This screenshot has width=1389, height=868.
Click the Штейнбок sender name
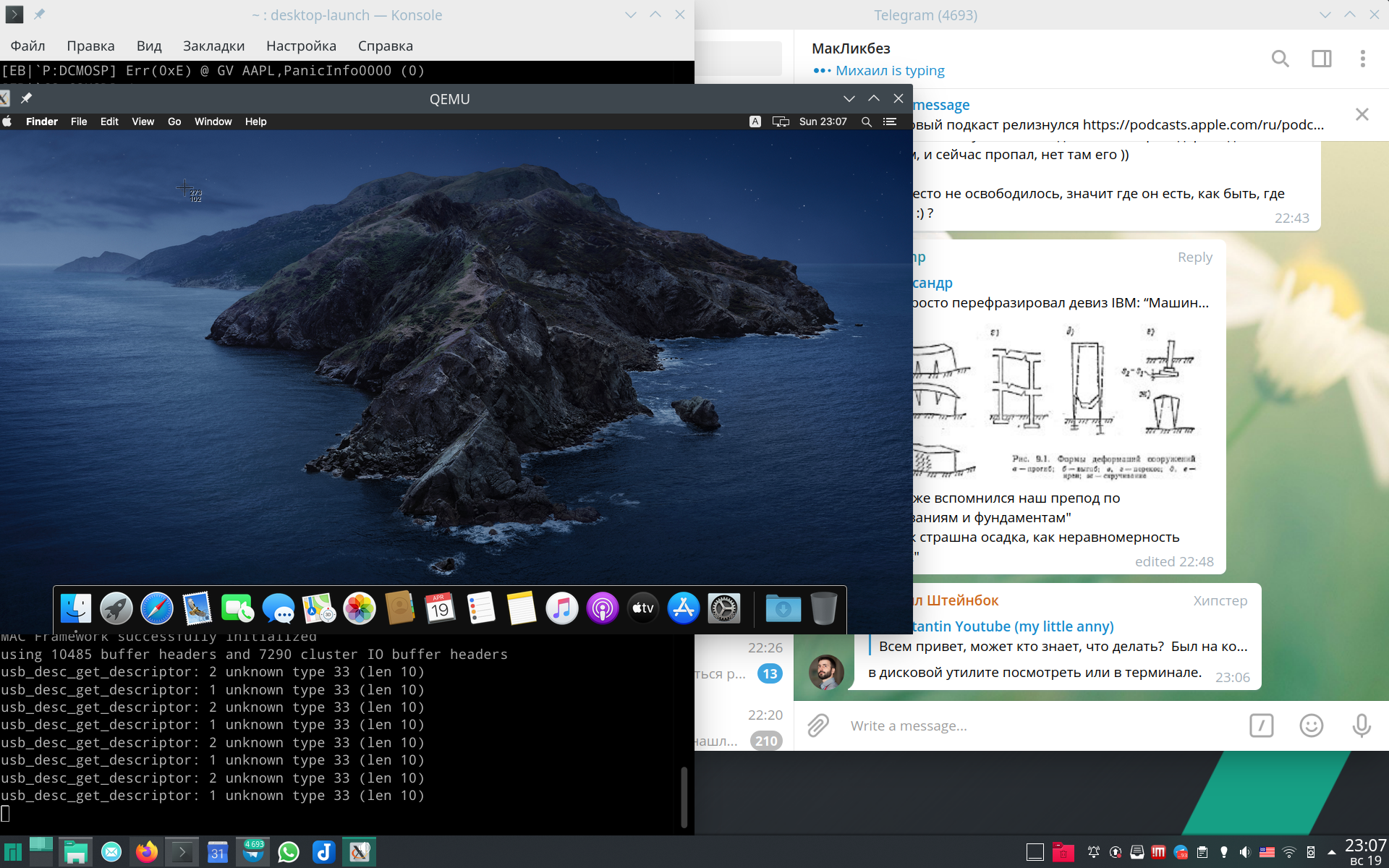[956, 600]
